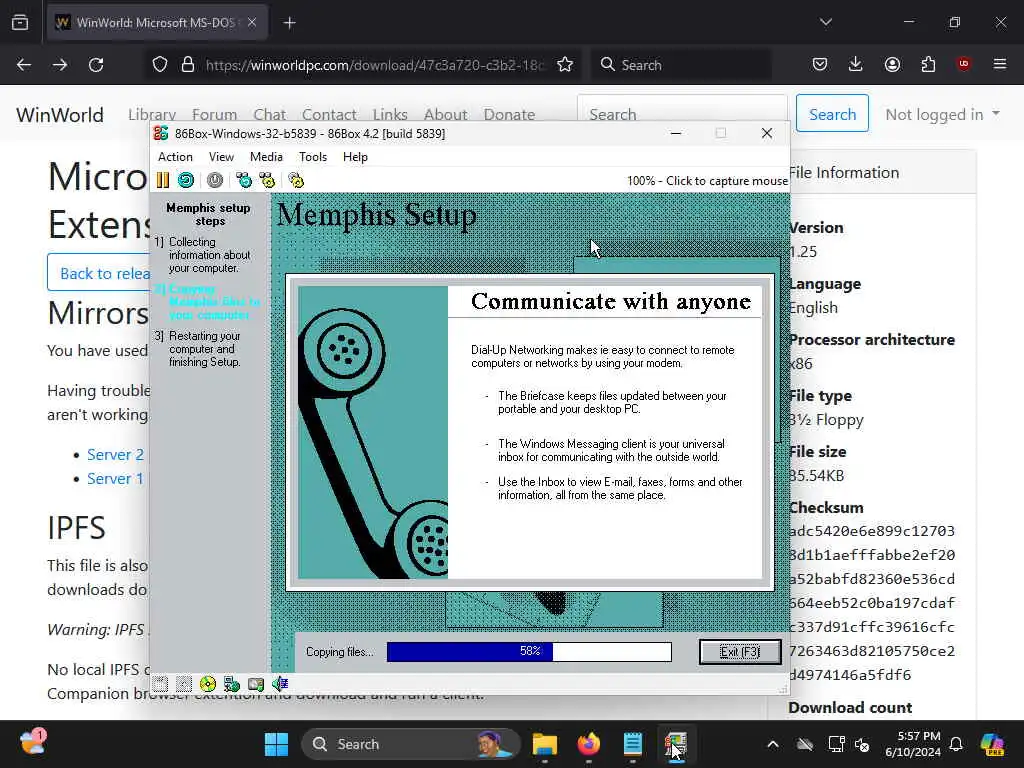Click the Server 1 mirror link

click(x=115, y=479)
